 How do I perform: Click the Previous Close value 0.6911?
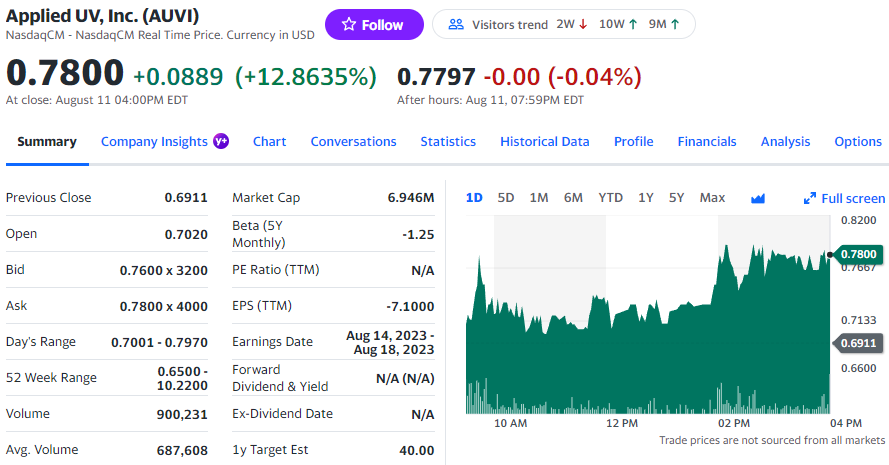point(186,198)
